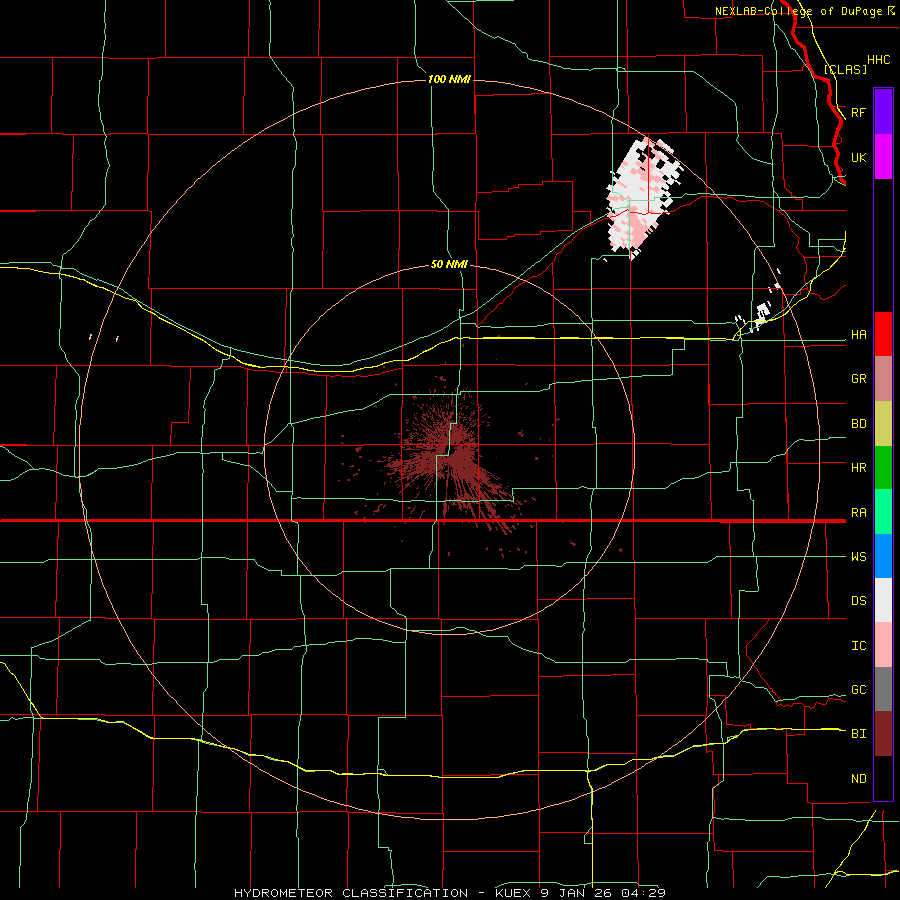The width and height of the screenshot is (900, 900).
Task: Click the '9 JAN 26' date text
Action: pos(575,893)
